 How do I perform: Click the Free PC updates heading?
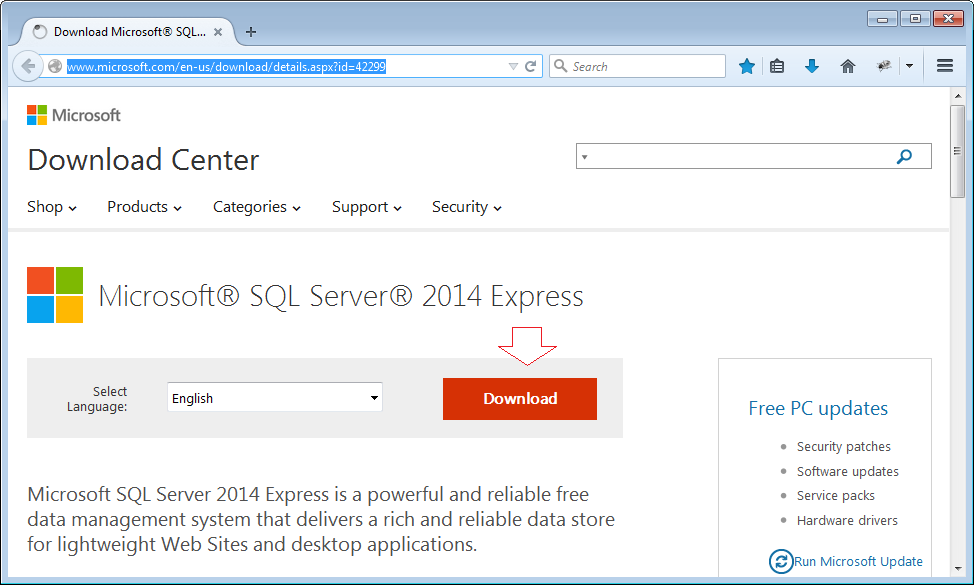818,408
